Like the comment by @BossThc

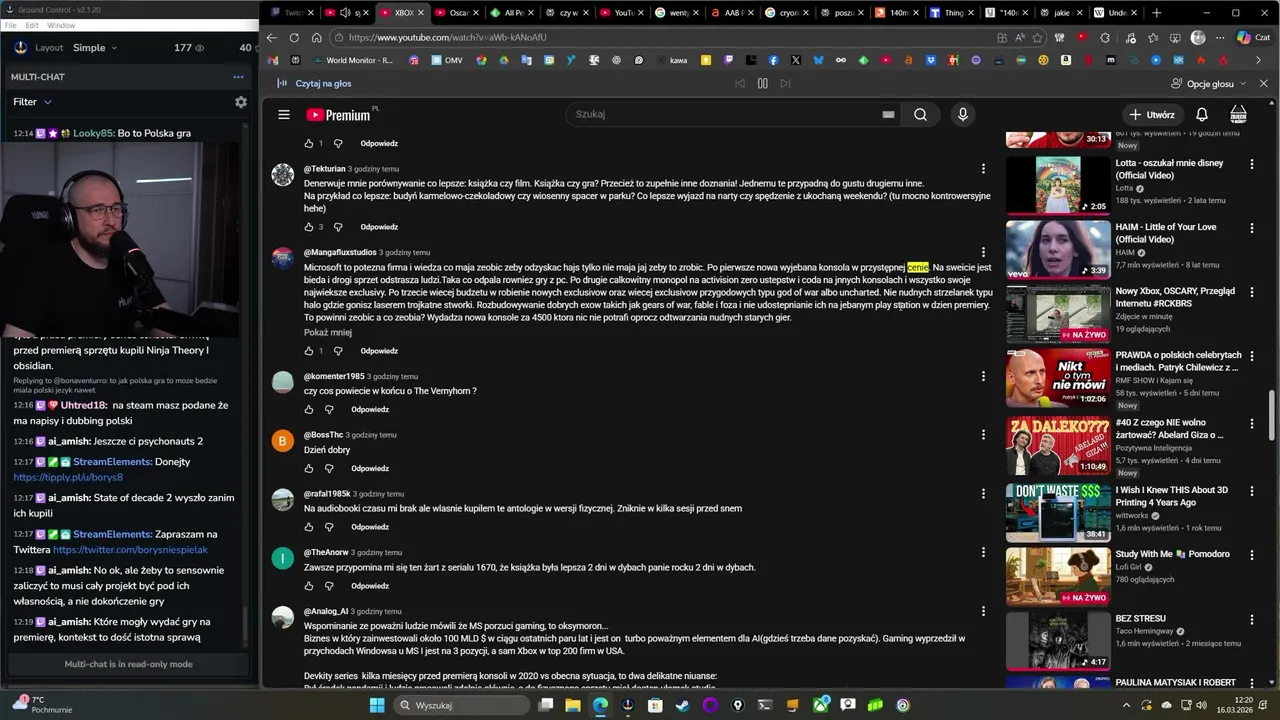coord(309,468)
